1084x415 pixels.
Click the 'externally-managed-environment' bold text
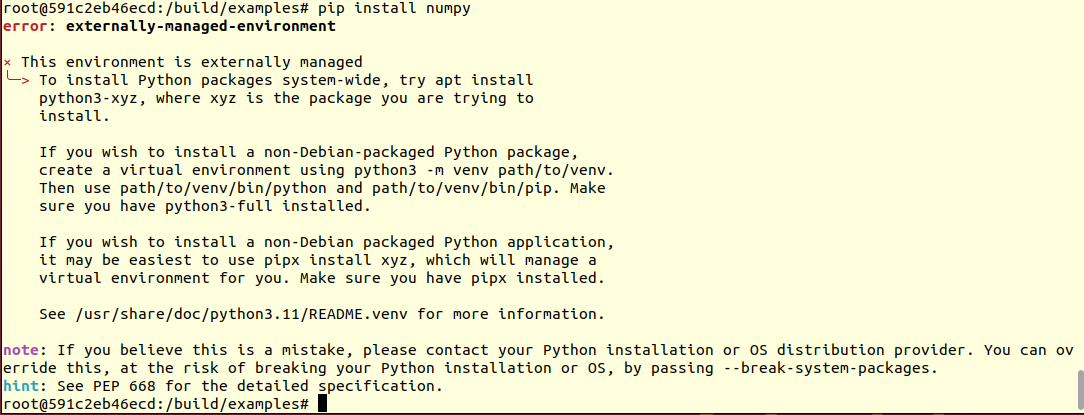pos(200,27)
